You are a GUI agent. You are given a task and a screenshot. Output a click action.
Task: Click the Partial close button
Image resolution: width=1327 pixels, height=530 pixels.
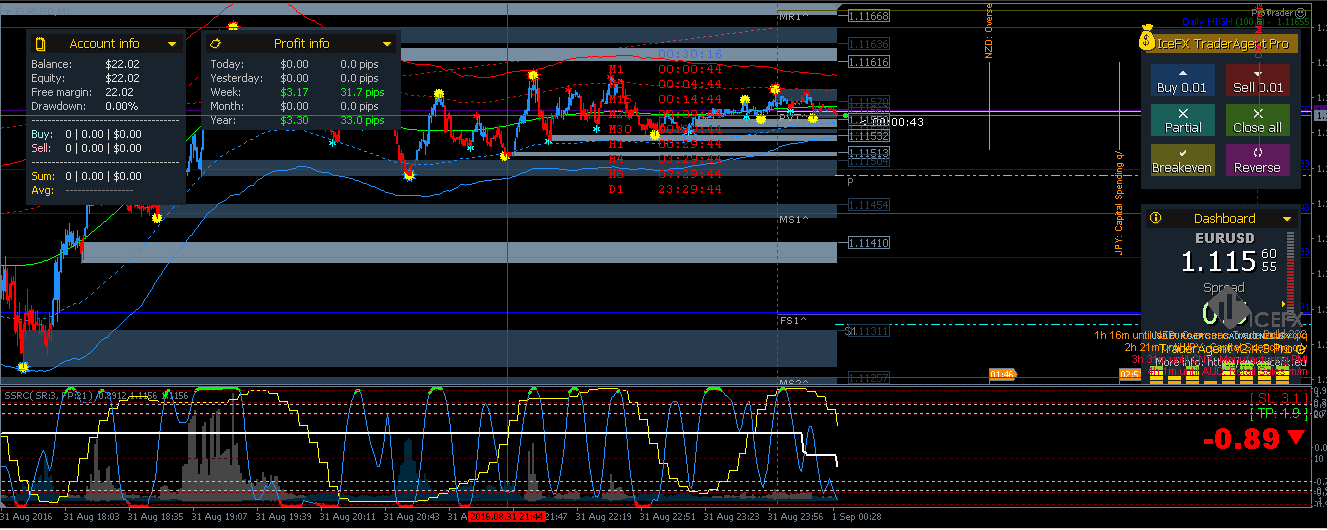[x=1182, y=120]
